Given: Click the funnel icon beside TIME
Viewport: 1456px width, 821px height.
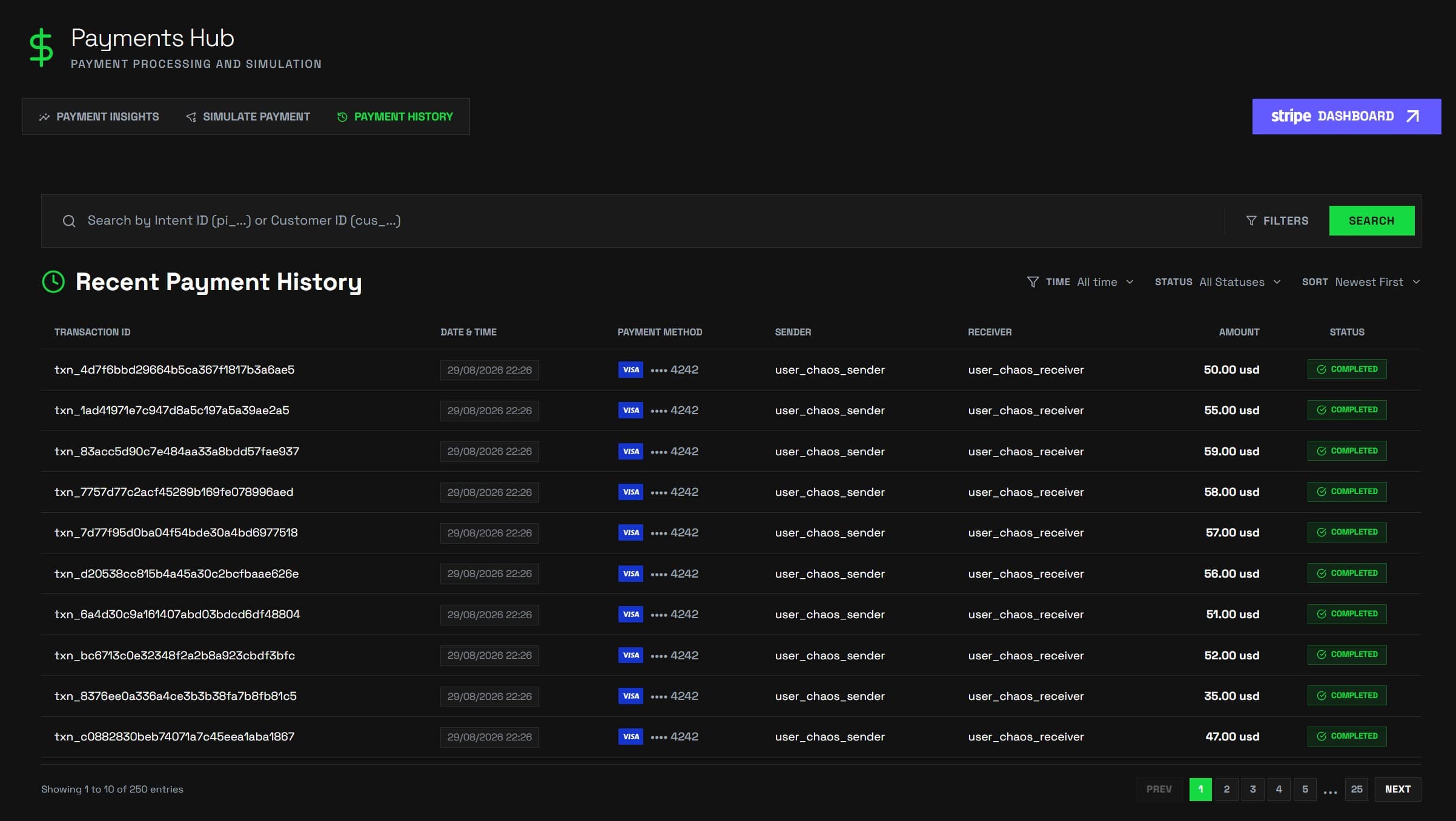Looking at the screenshot, I should tap(1033, 282).
